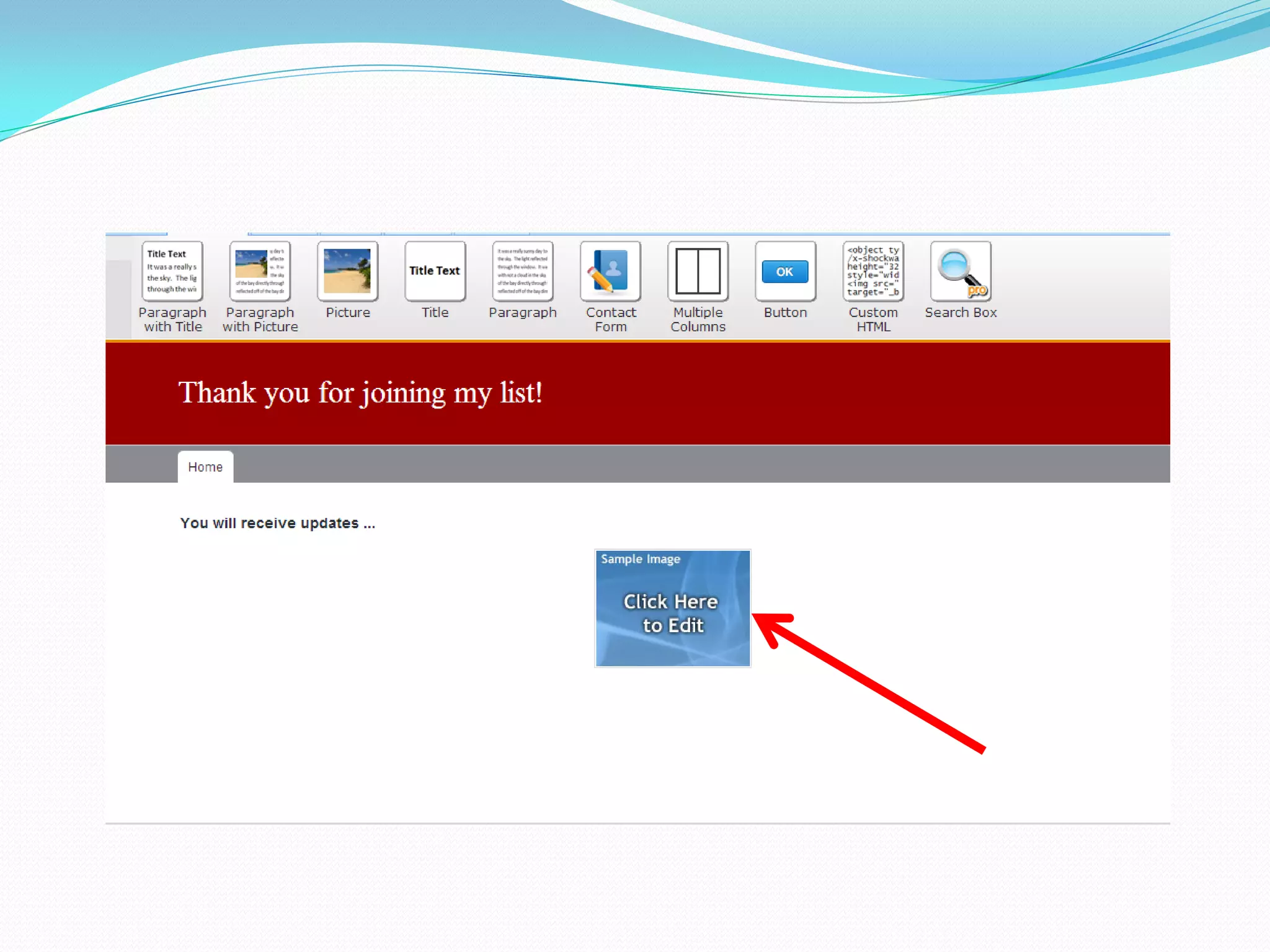Click the Sample Image placeholder to edit
Viewport: 1270px width, 952px height.
click(672, 609)
